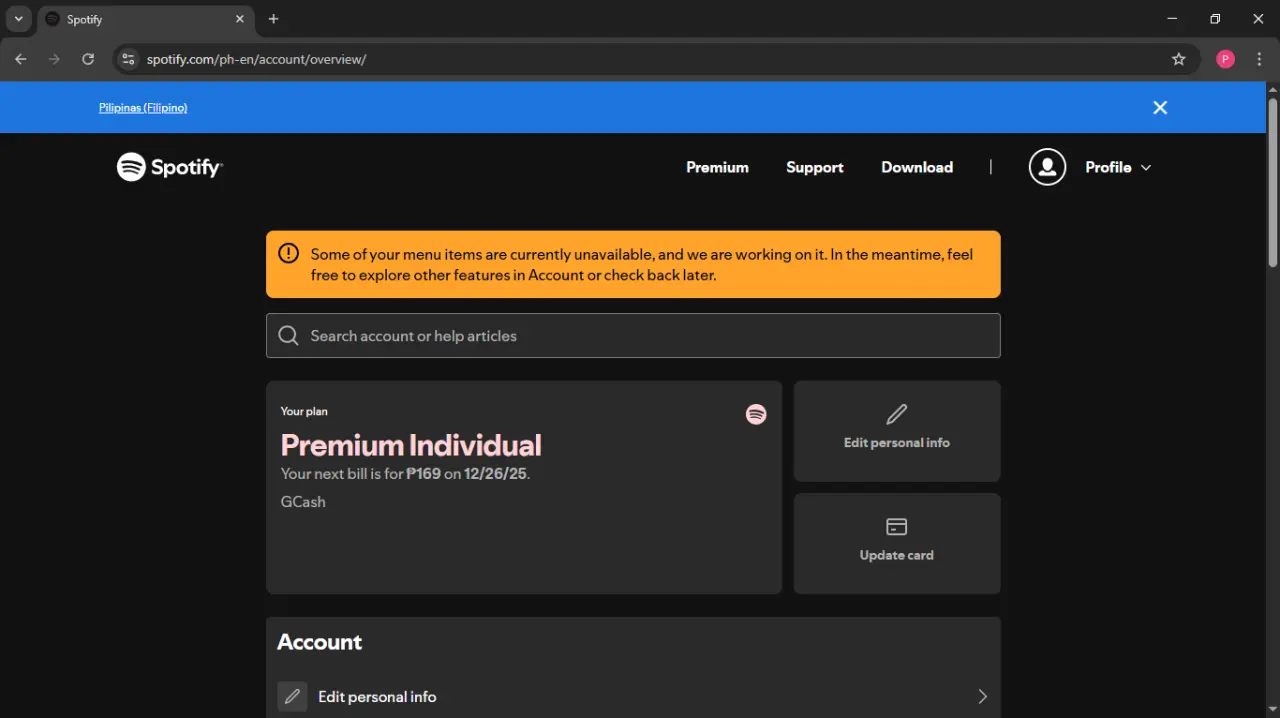Open the Update card tile
The width and height of the screenshot is (1280, 718).
tap(897, 543)
